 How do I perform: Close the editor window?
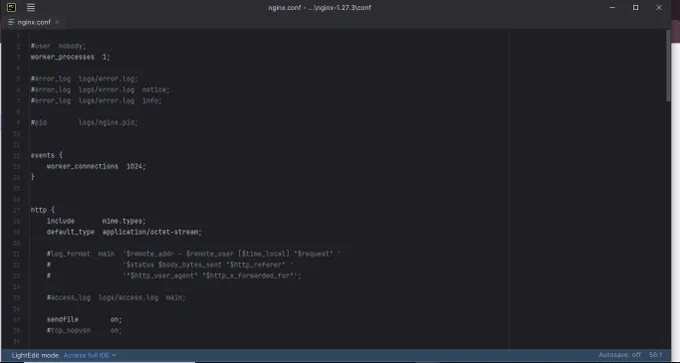coord(659,7)
